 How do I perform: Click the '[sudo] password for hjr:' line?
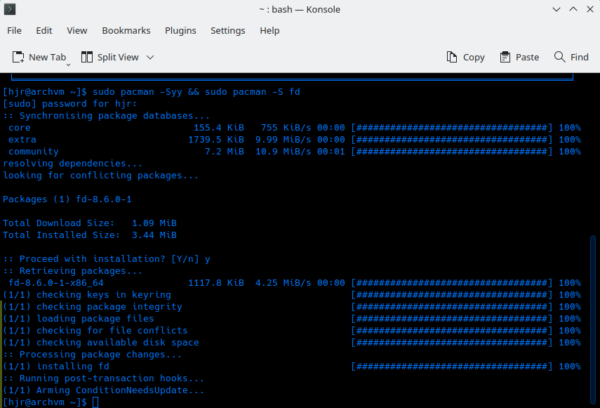coord(70,104)
